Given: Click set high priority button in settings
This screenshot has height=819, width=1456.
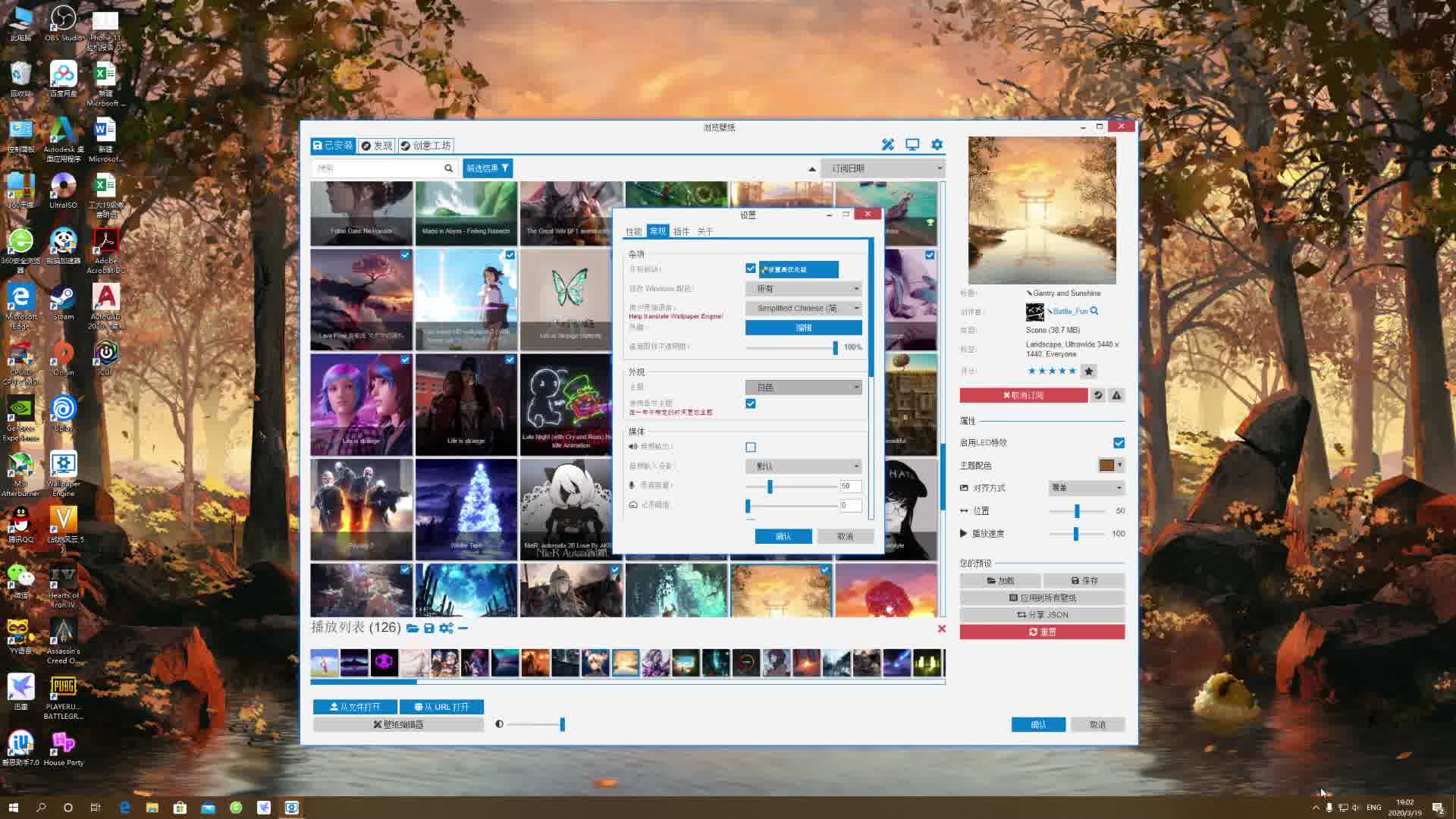Looking at the screenshot, I should (x=799, y=269).
